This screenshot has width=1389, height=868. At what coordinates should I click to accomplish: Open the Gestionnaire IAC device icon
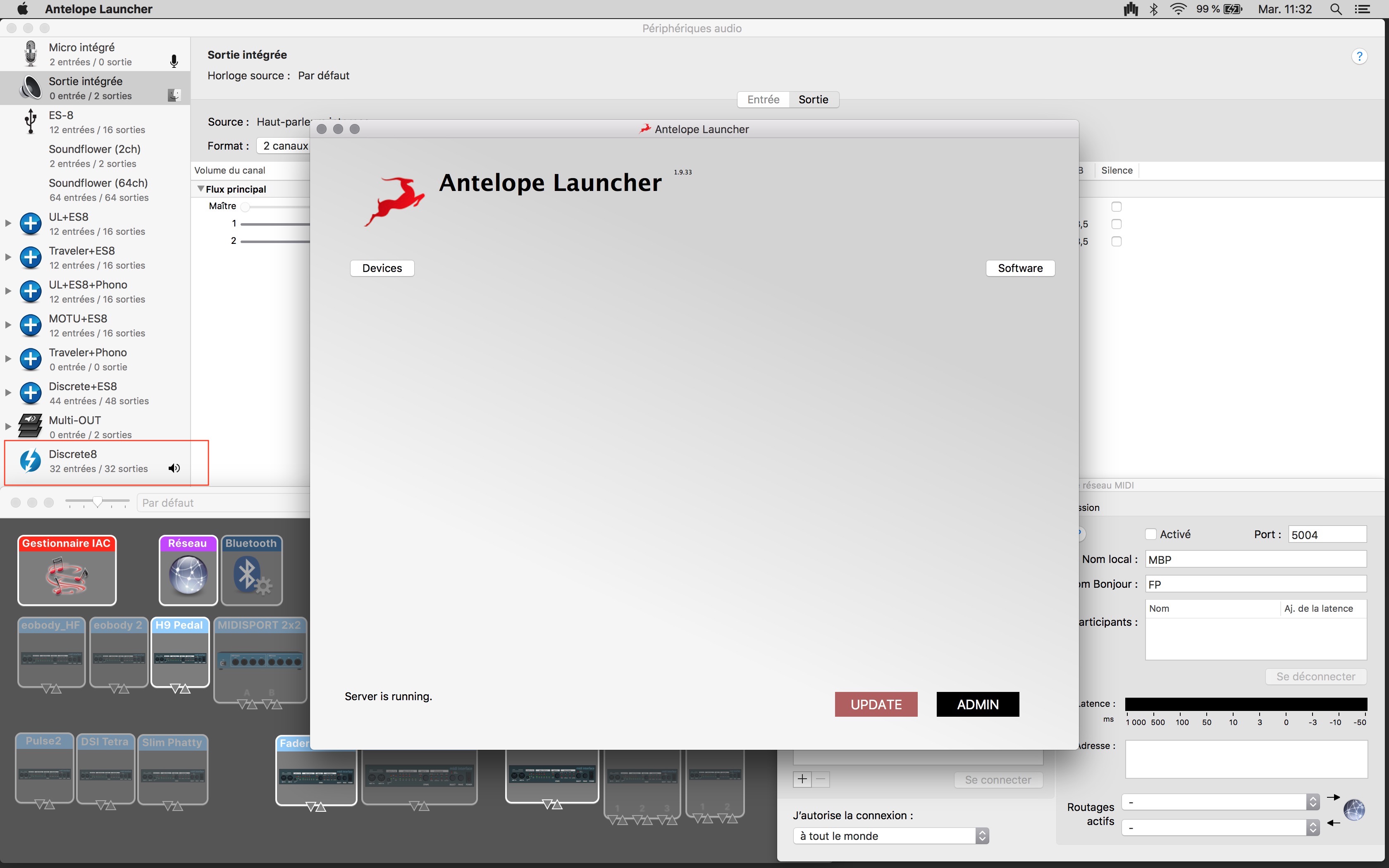[66, 571]
